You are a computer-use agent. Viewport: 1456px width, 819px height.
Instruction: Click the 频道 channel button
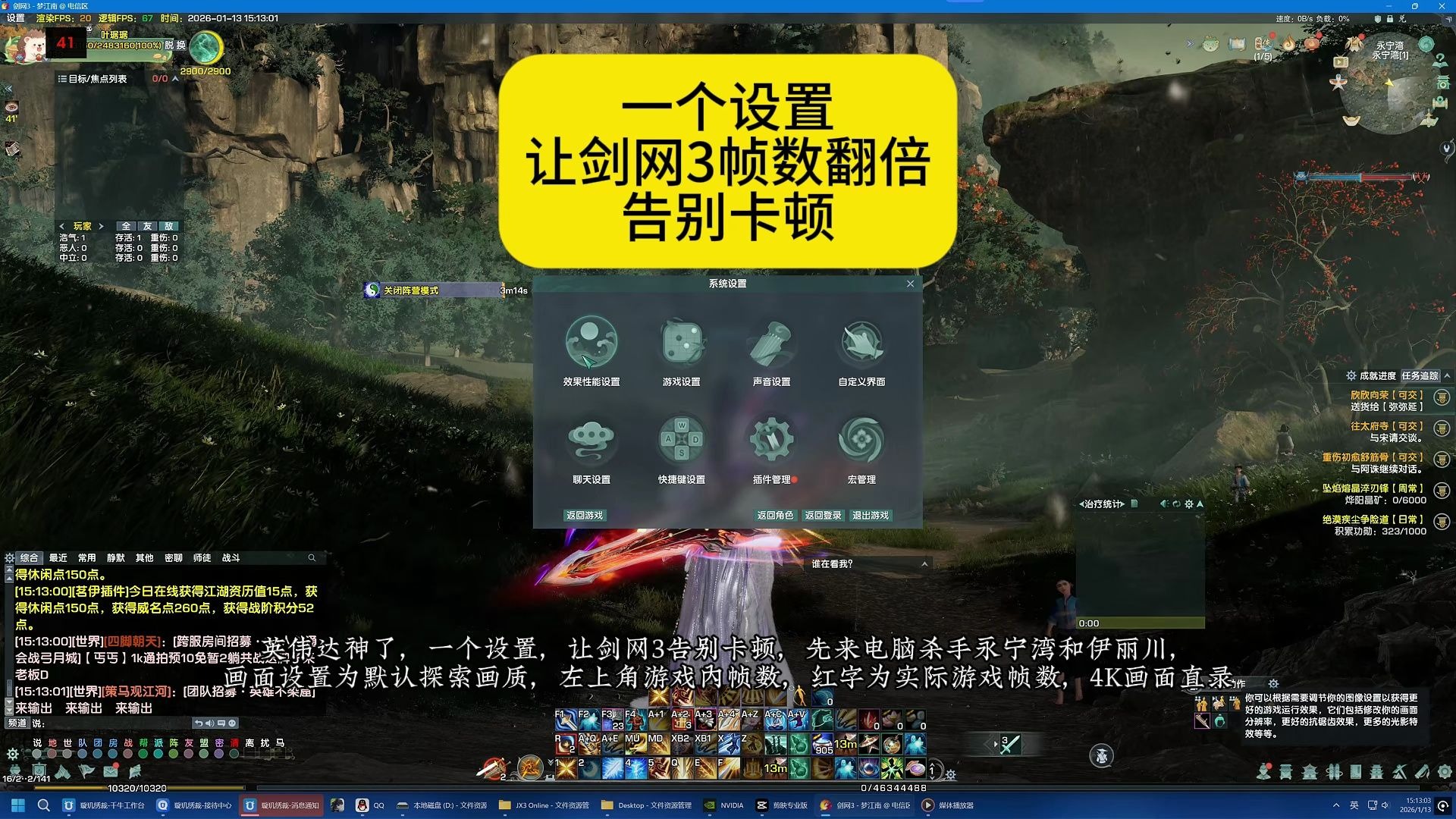[17, 723]
